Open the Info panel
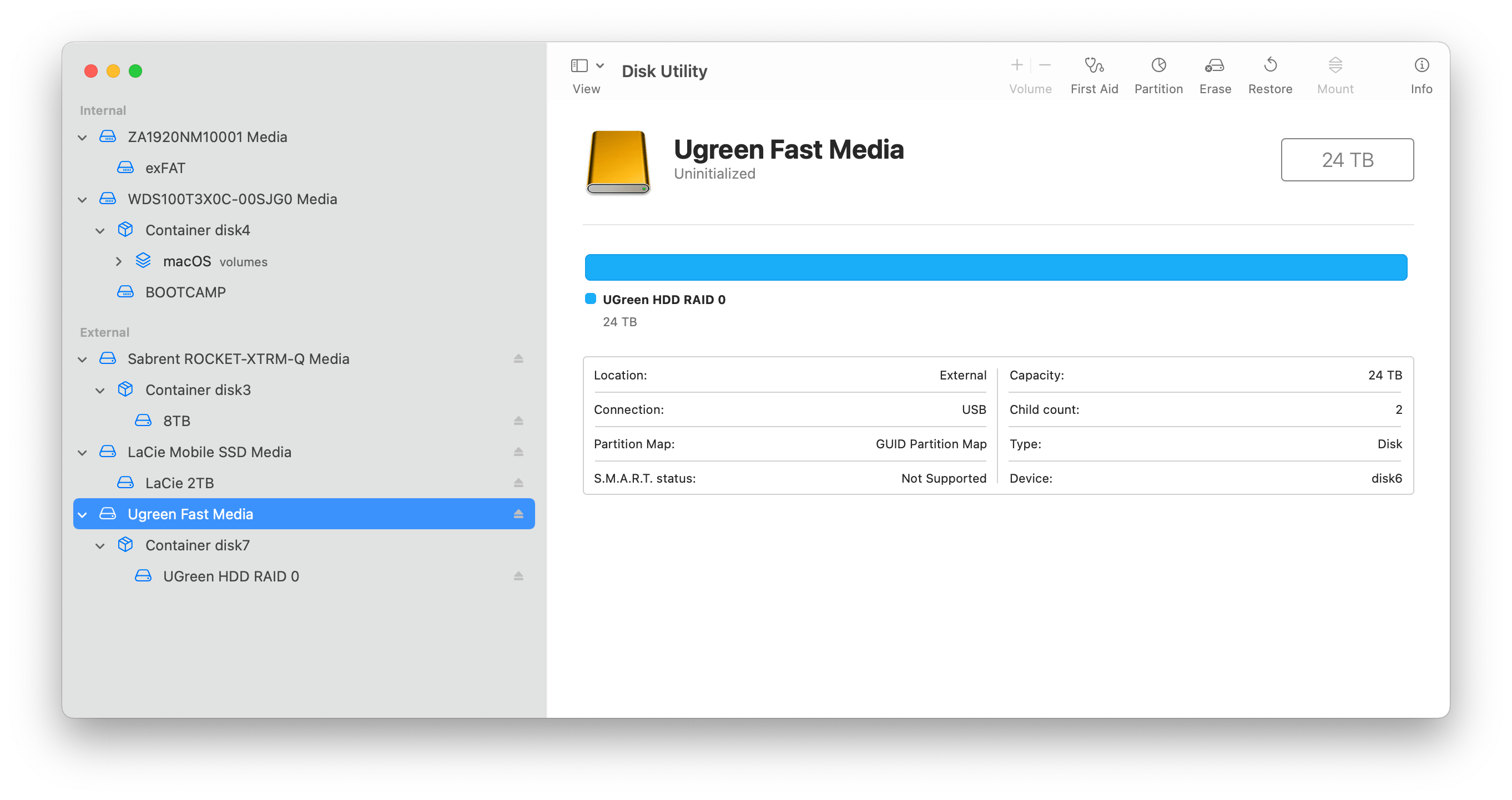The image size is (1512, 800). [1421, 73]
